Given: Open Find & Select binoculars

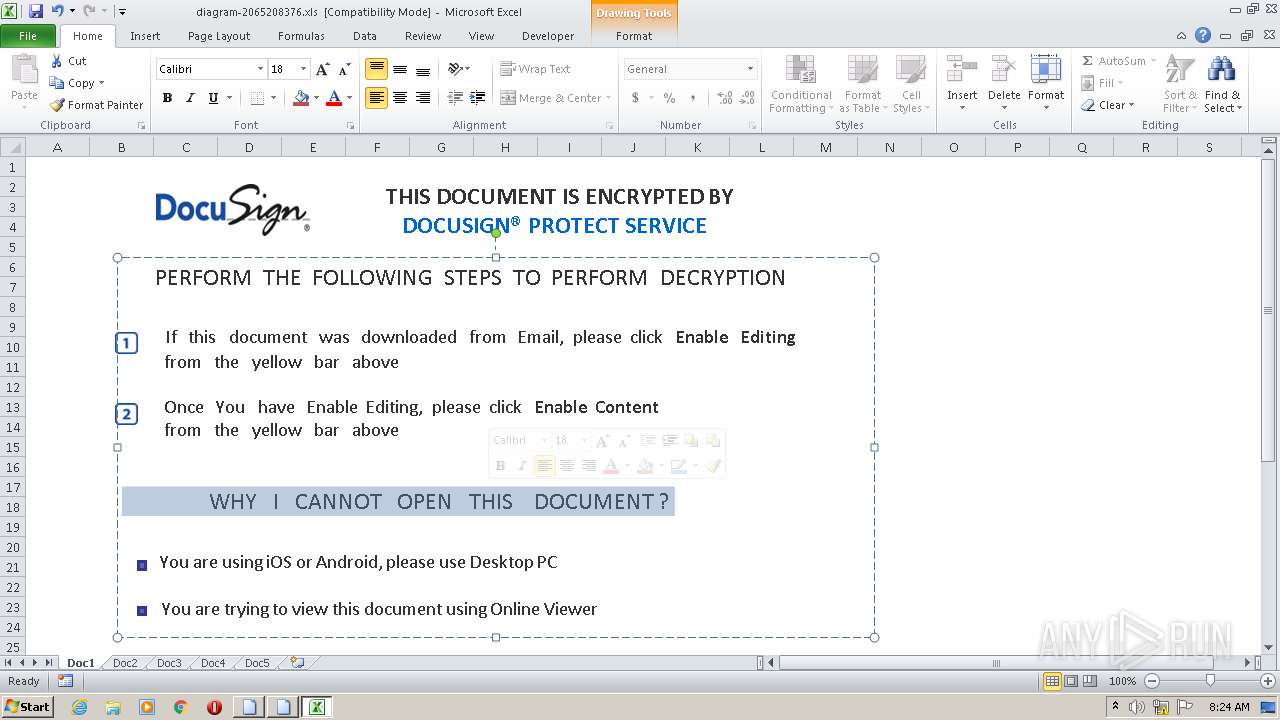Looking at the screenshot, I should click(x=1222, y=85).
